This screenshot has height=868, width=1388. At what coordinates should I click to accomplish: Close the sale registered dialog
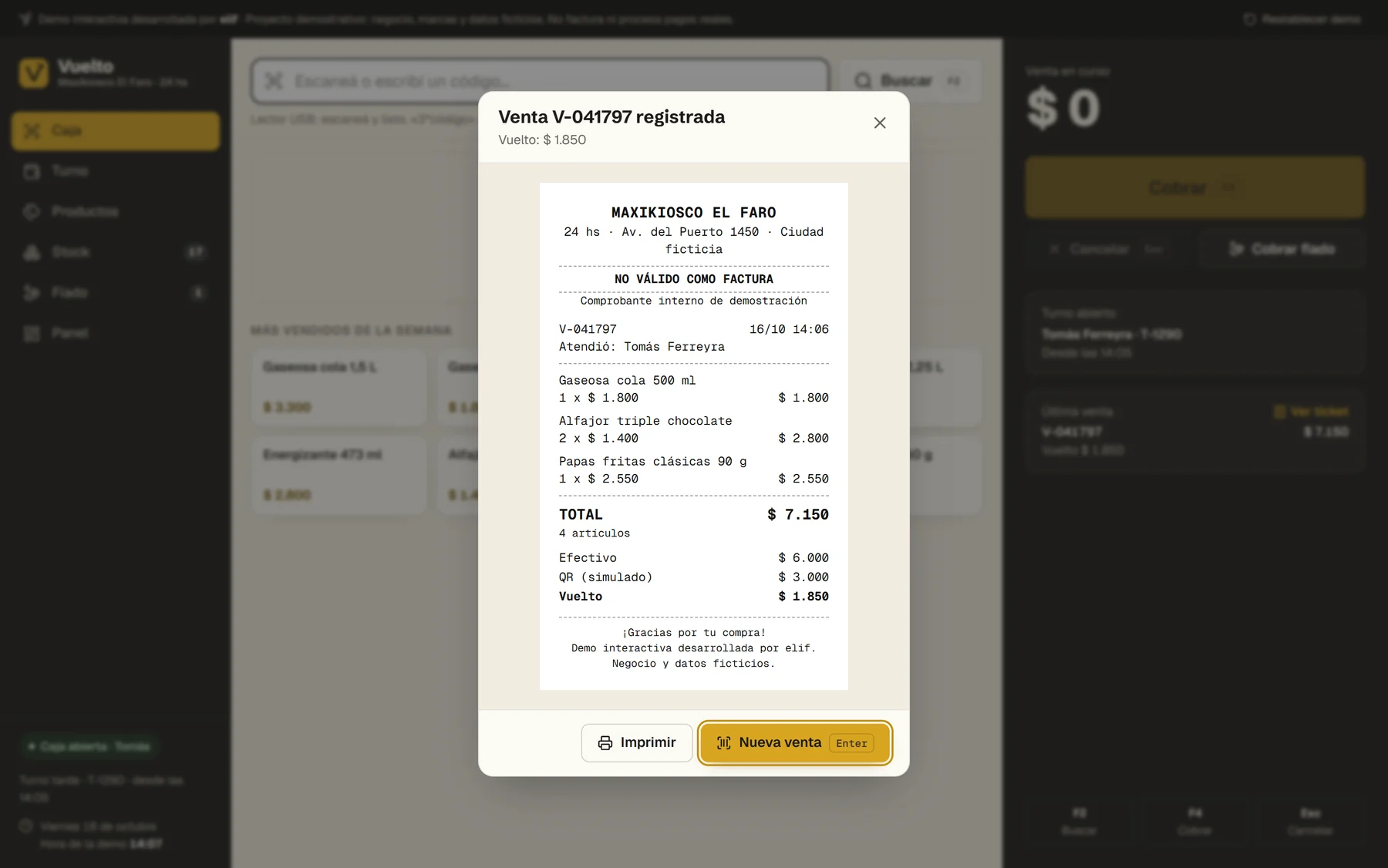879,123
